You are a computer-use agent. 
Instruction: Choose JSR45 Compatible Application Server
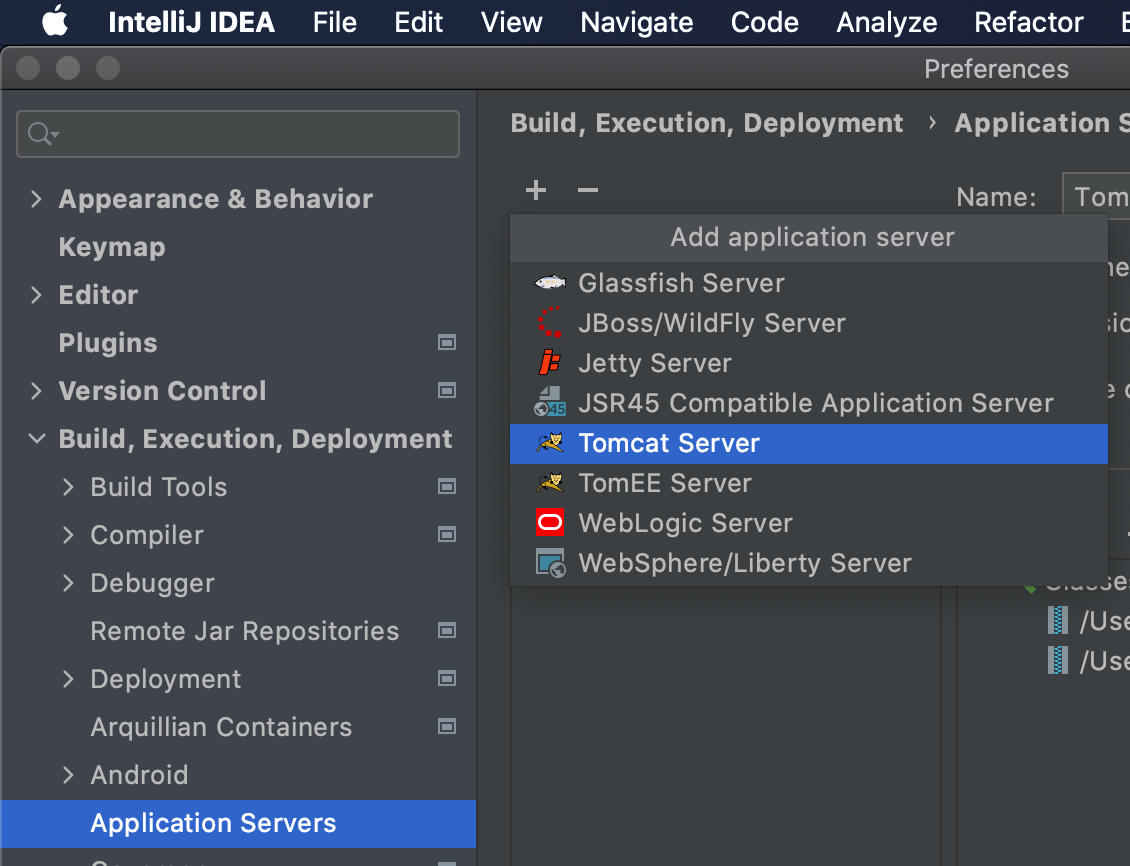pos(809,403)
